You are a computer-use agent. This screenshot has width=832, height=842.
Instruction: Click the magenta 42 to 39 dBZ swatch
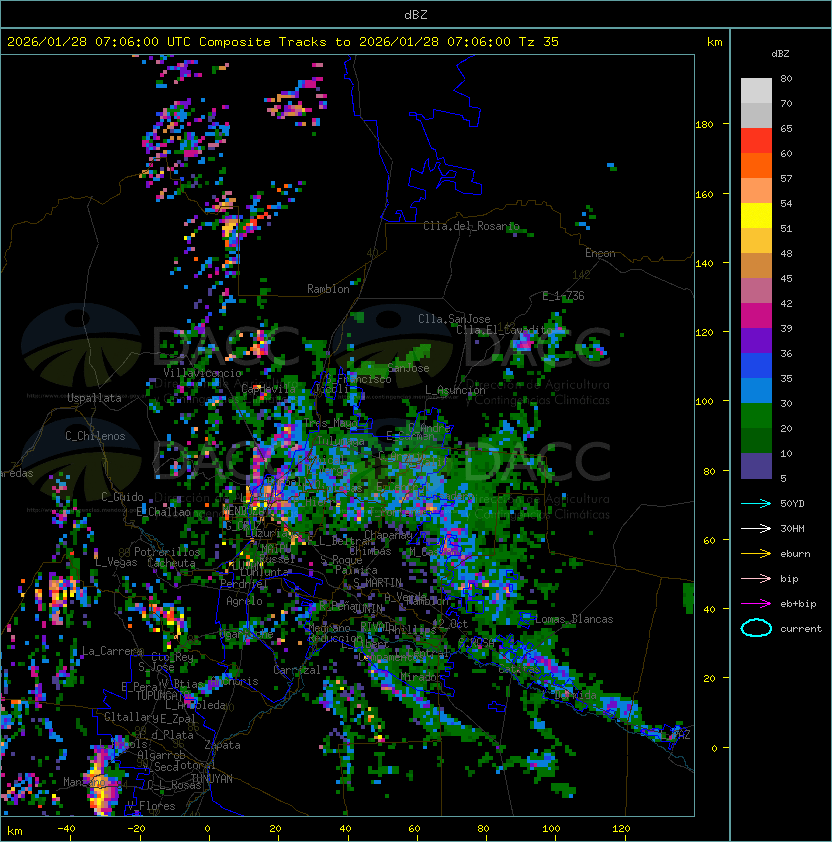[x=756, y=316]
